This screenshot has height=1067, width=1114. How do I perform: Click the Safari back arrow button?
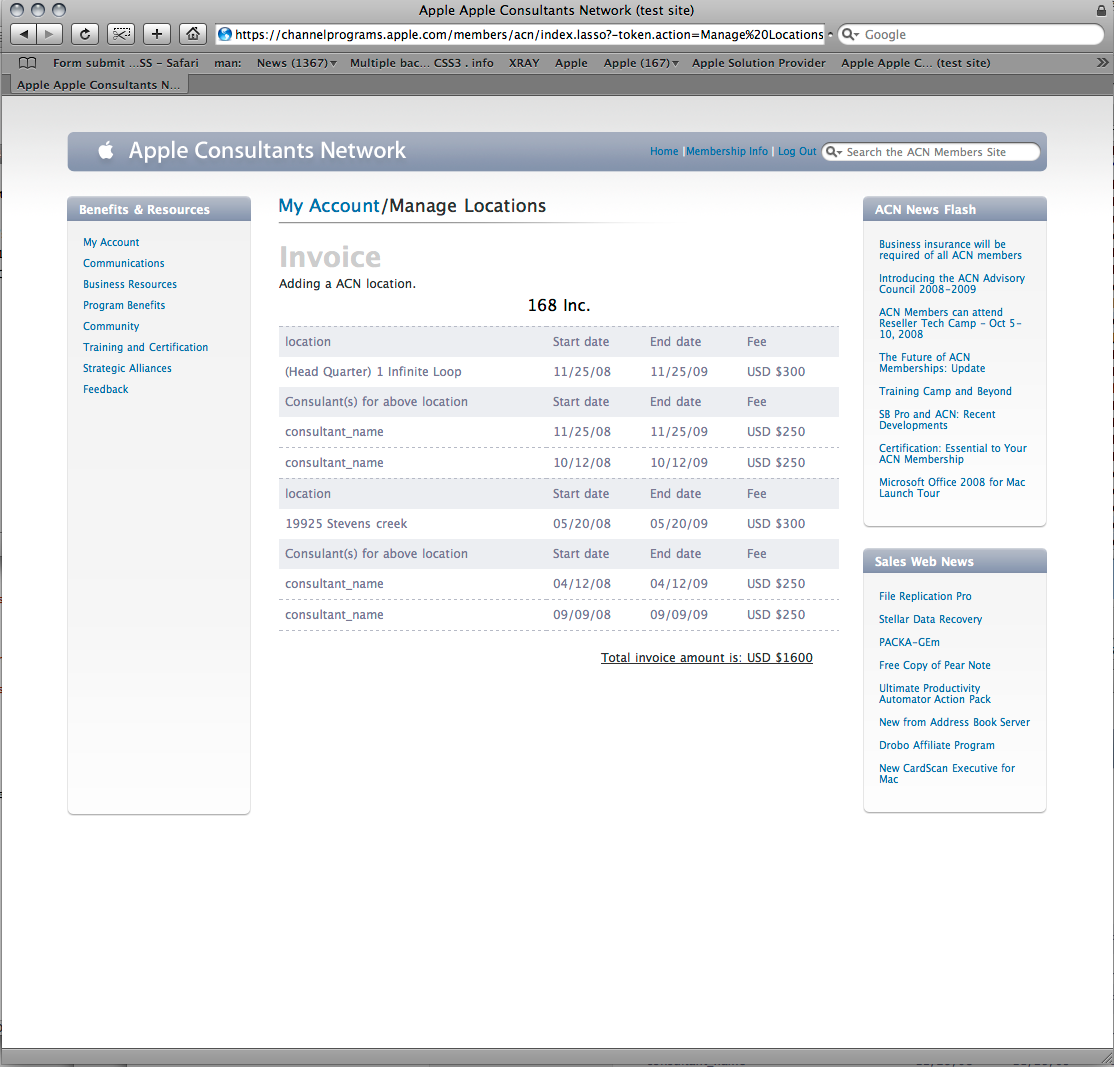[x=23, y=34]
